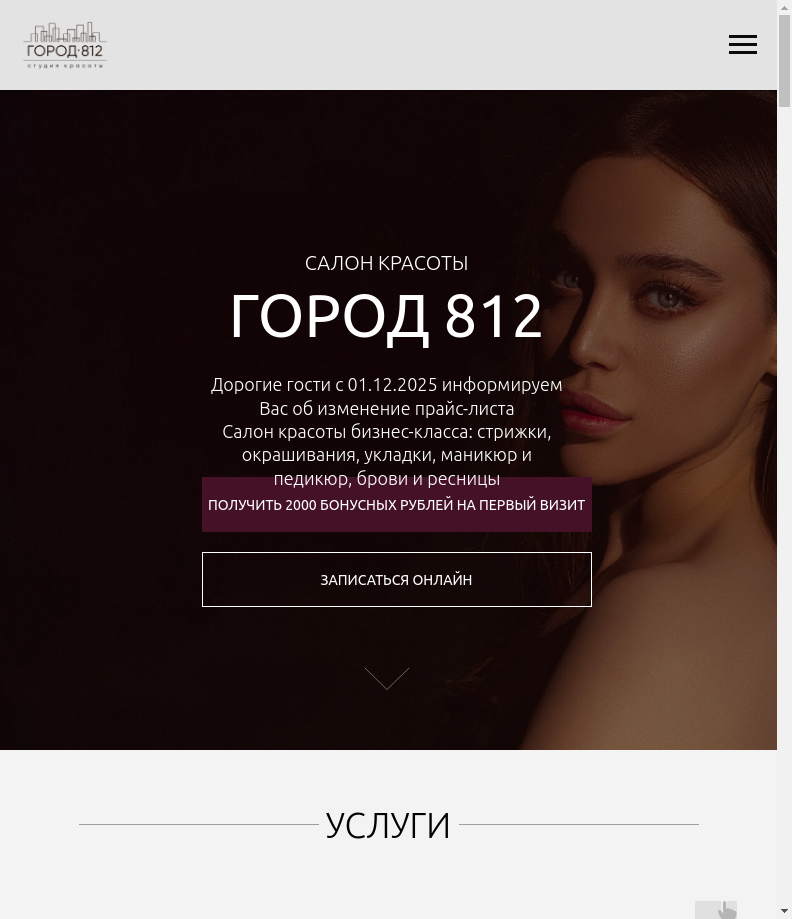Click the page scrollbar thumb

[784, 61]
